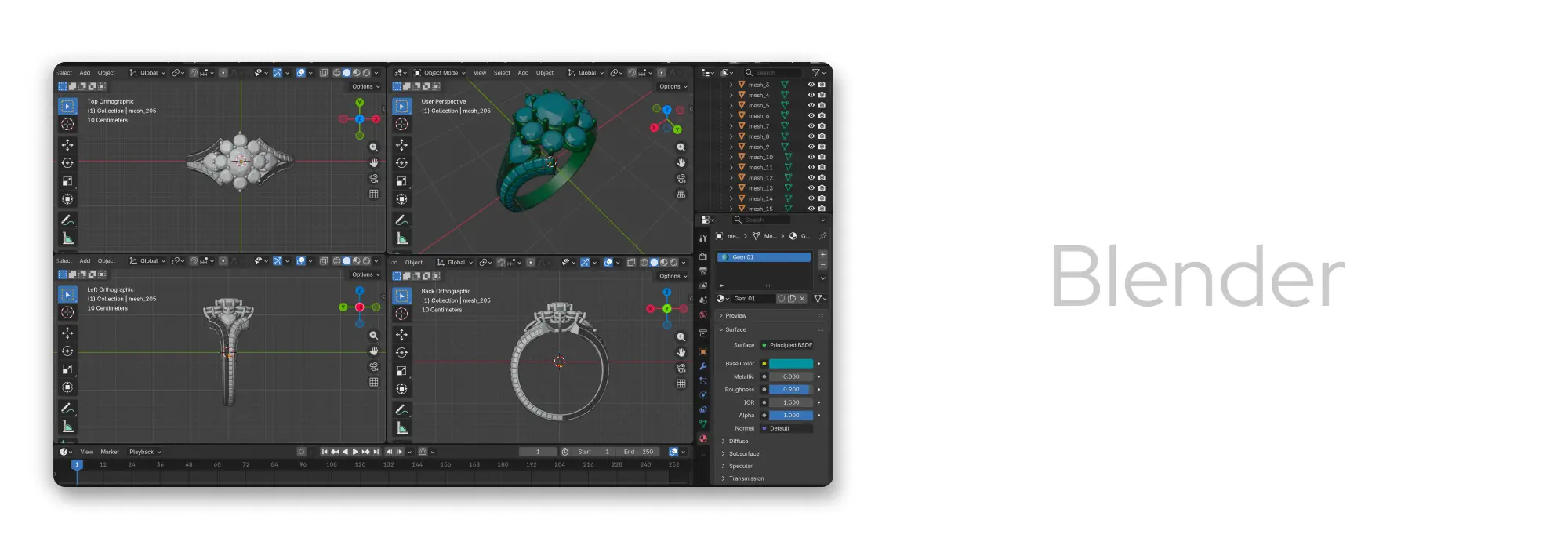1568x549 pixels.
Task: Open Options in Back Orthographic viewport
Action: (673, 276)
